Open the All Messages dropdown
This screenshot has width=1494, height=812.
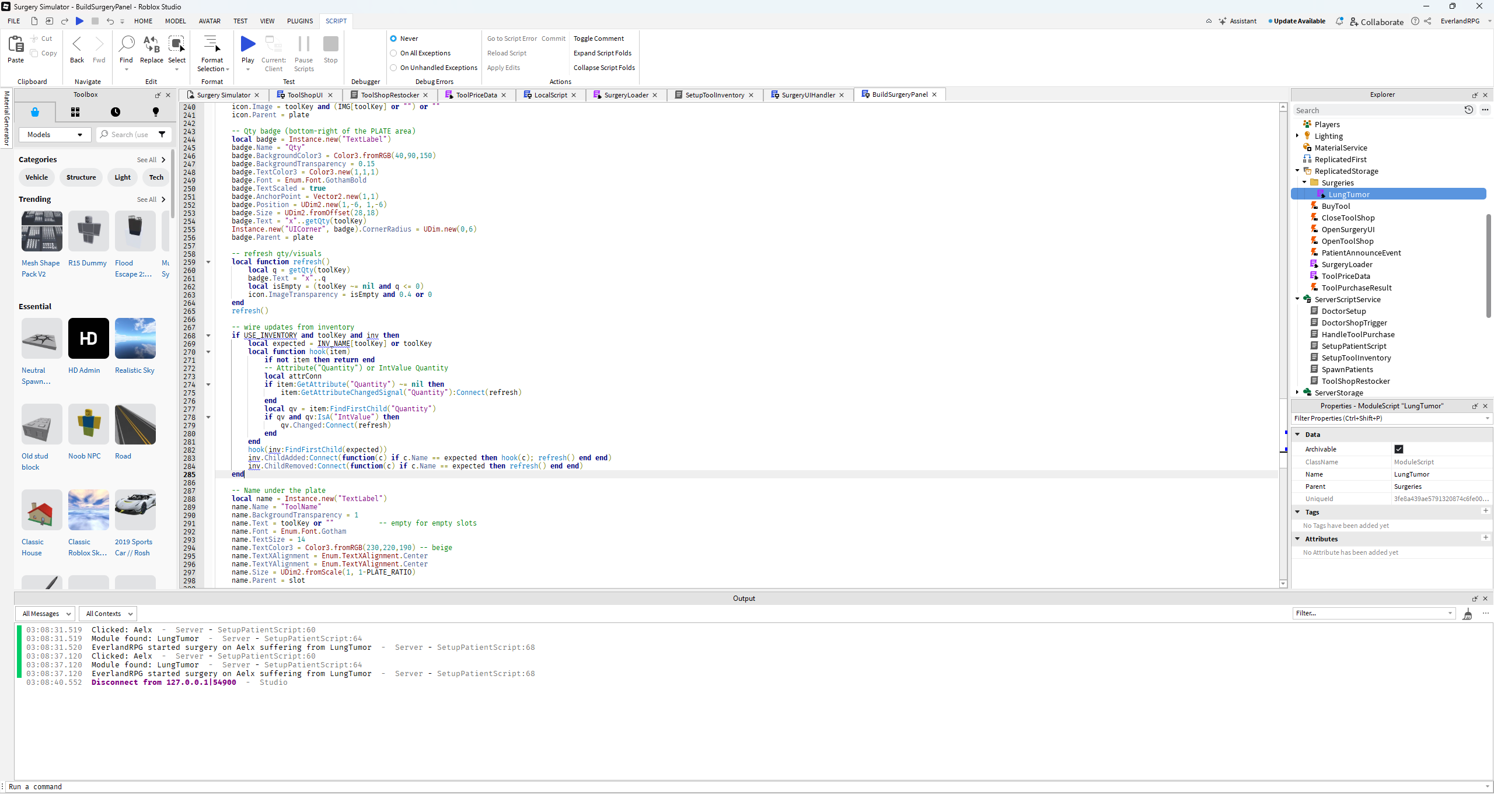tap(46, 614)
